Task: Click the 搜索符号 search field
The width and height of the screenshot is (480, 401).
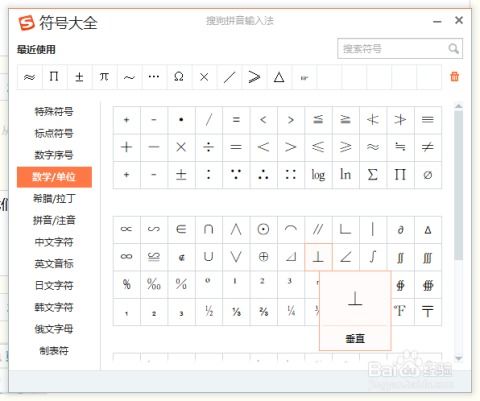Action: (x=393, y=49)
